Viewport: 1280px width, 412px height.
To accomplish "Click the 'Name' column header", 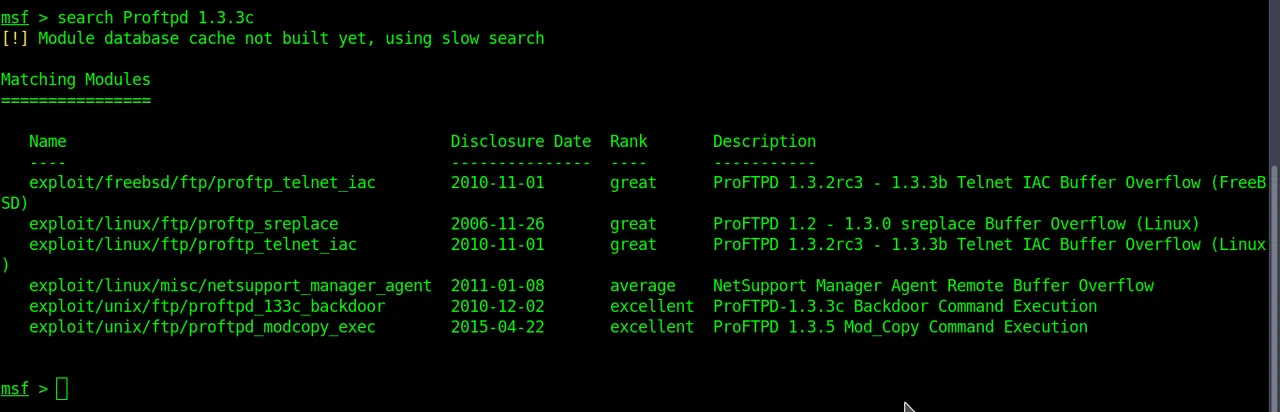I will click(x=48, y=142).
